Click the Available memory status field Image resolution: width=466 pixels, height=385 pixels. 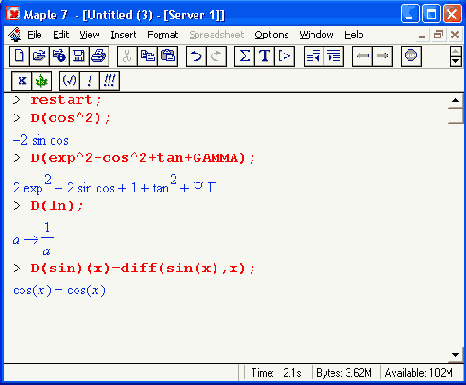coord(419,373)
